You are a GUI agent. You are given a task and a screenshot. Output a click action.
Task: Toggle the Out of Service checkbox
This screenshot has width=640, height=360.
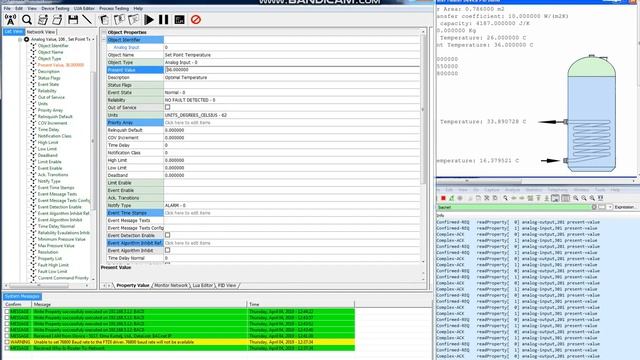pos(167,107)
